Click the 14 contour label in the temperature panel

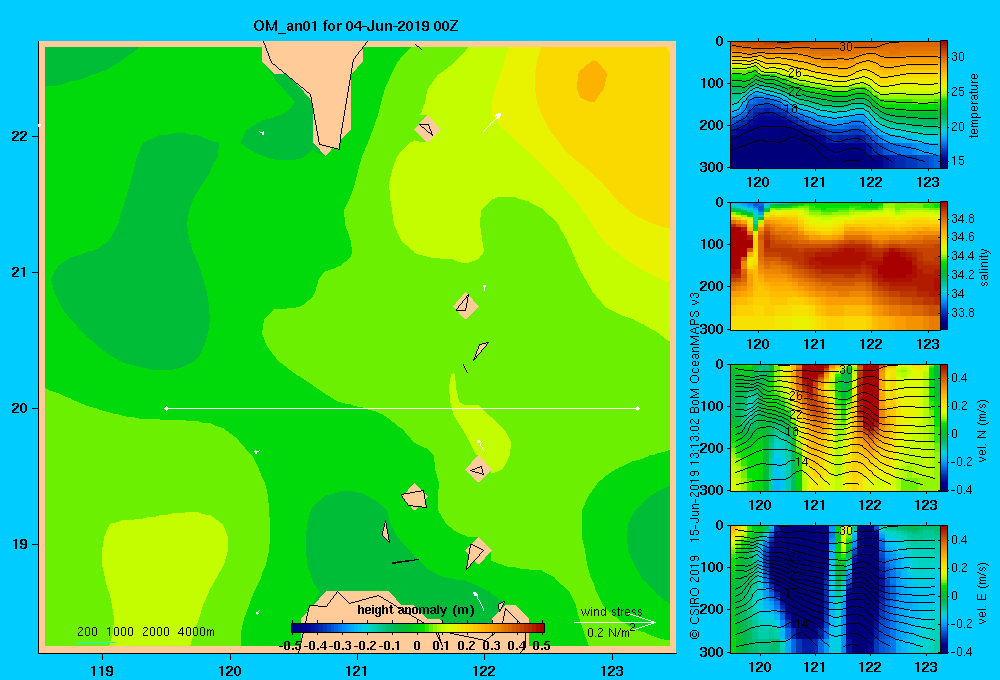coord(801,138)
